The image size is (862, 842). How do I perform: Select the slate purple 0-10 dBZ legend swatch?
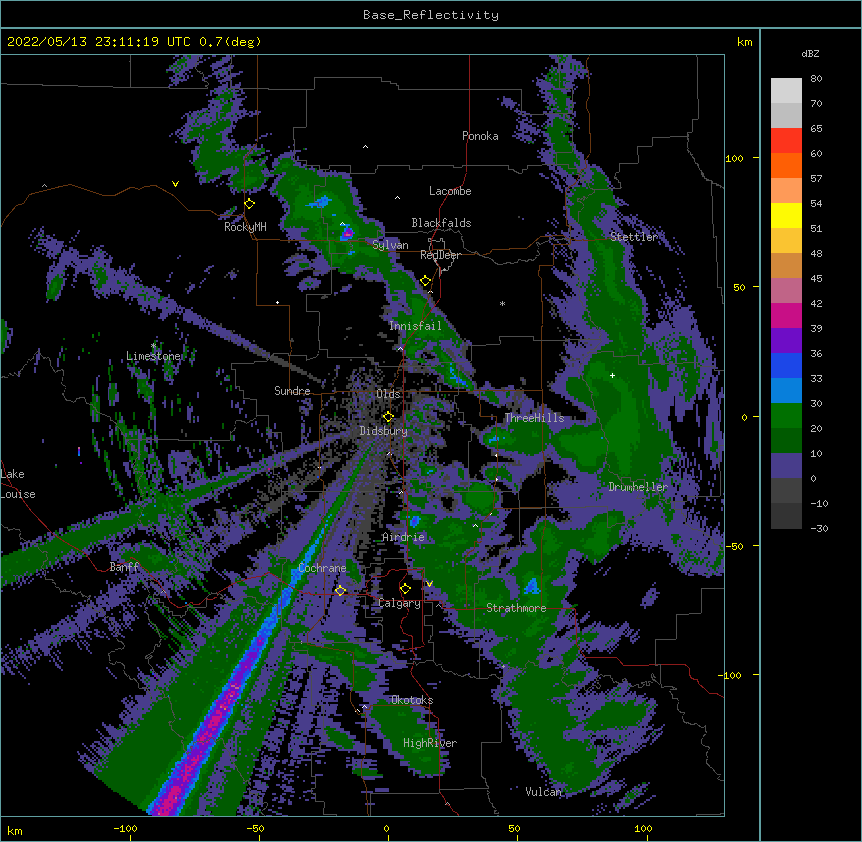click(786, 466)
